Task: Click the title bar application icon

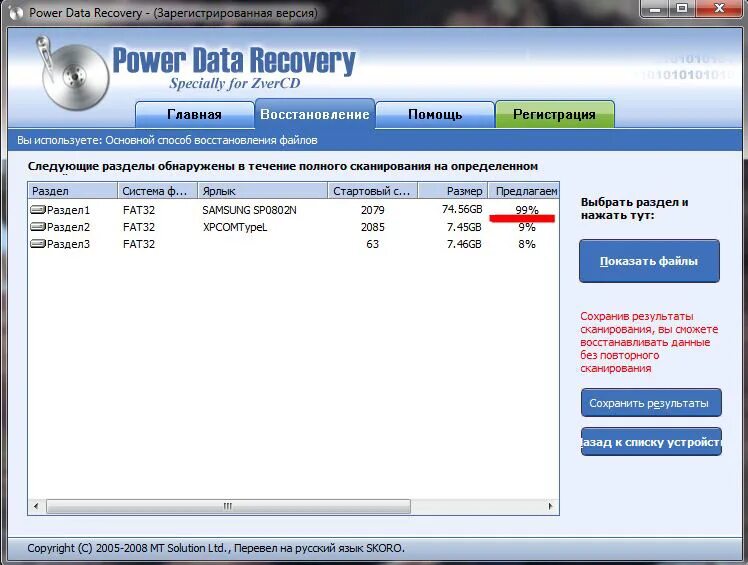Action: point(16,12)
